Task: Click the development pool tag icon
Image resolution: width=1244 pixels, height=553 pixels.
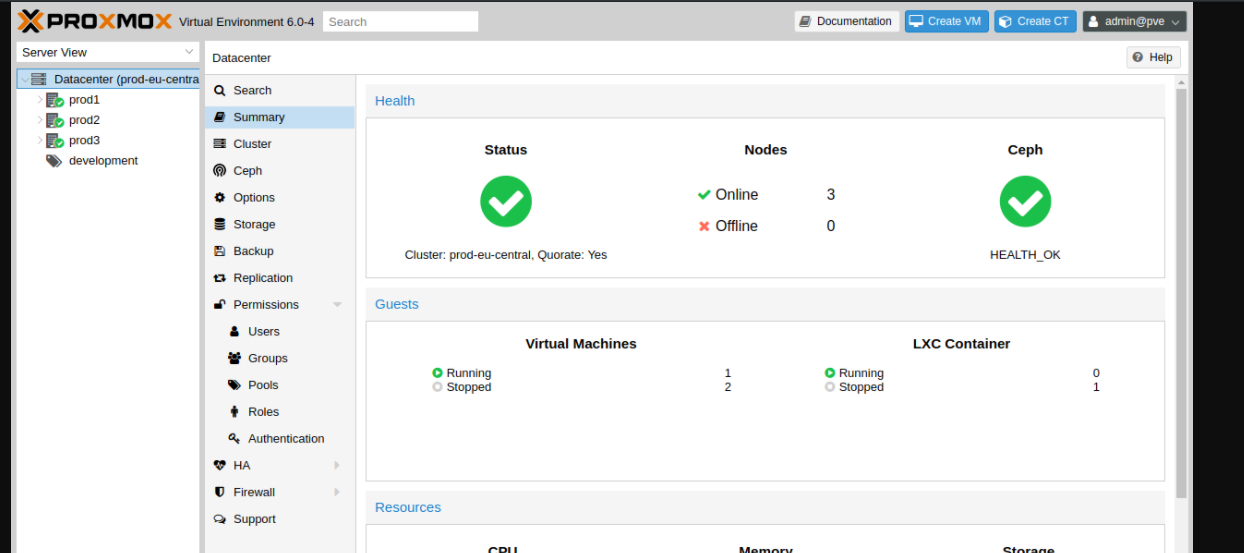Action: pos(54,161)
